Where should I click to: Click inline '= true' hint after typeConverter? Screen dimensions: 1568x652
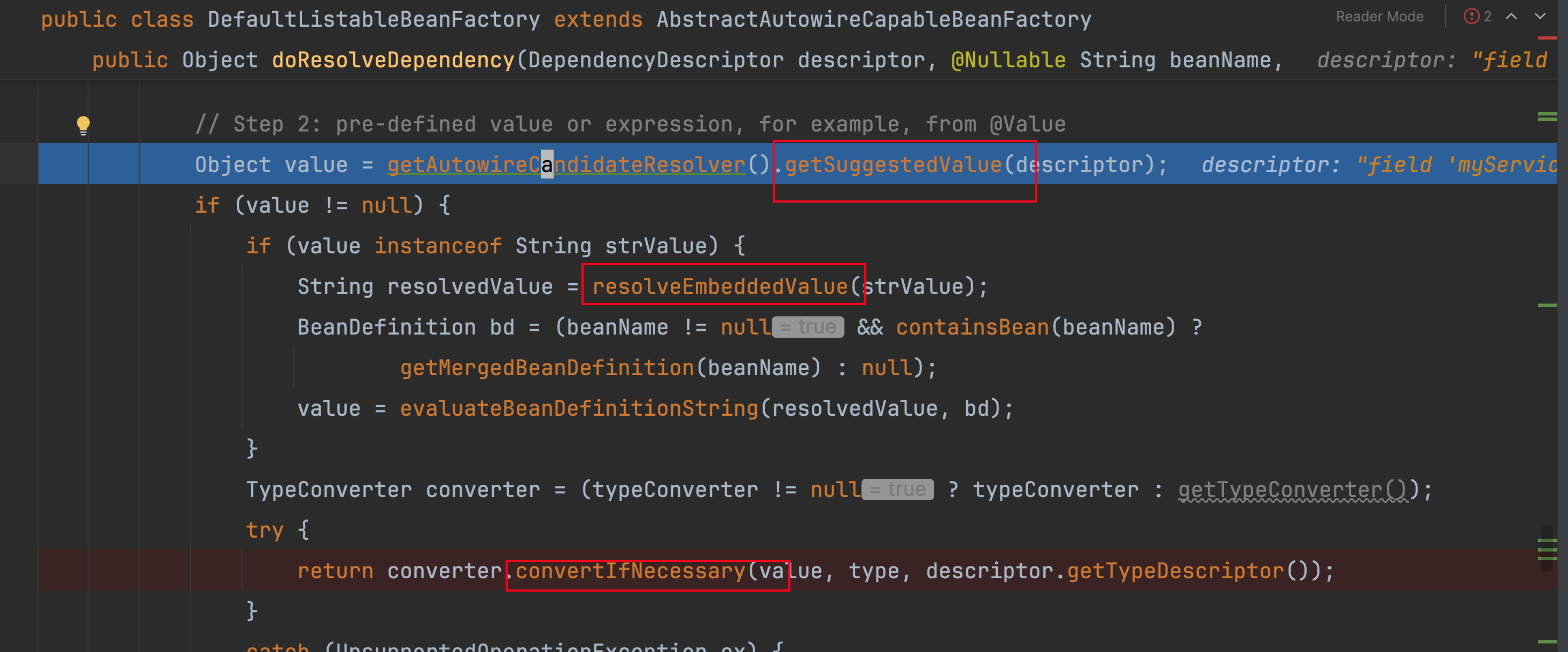point(898,490)
